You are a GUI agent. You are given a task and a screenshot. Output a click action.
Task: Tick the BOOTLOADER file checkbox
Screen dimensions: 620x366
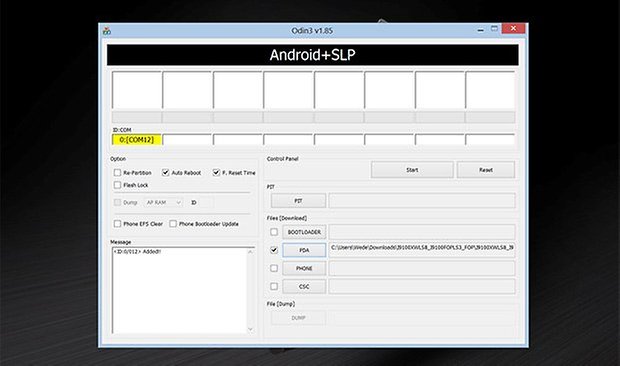274,232
